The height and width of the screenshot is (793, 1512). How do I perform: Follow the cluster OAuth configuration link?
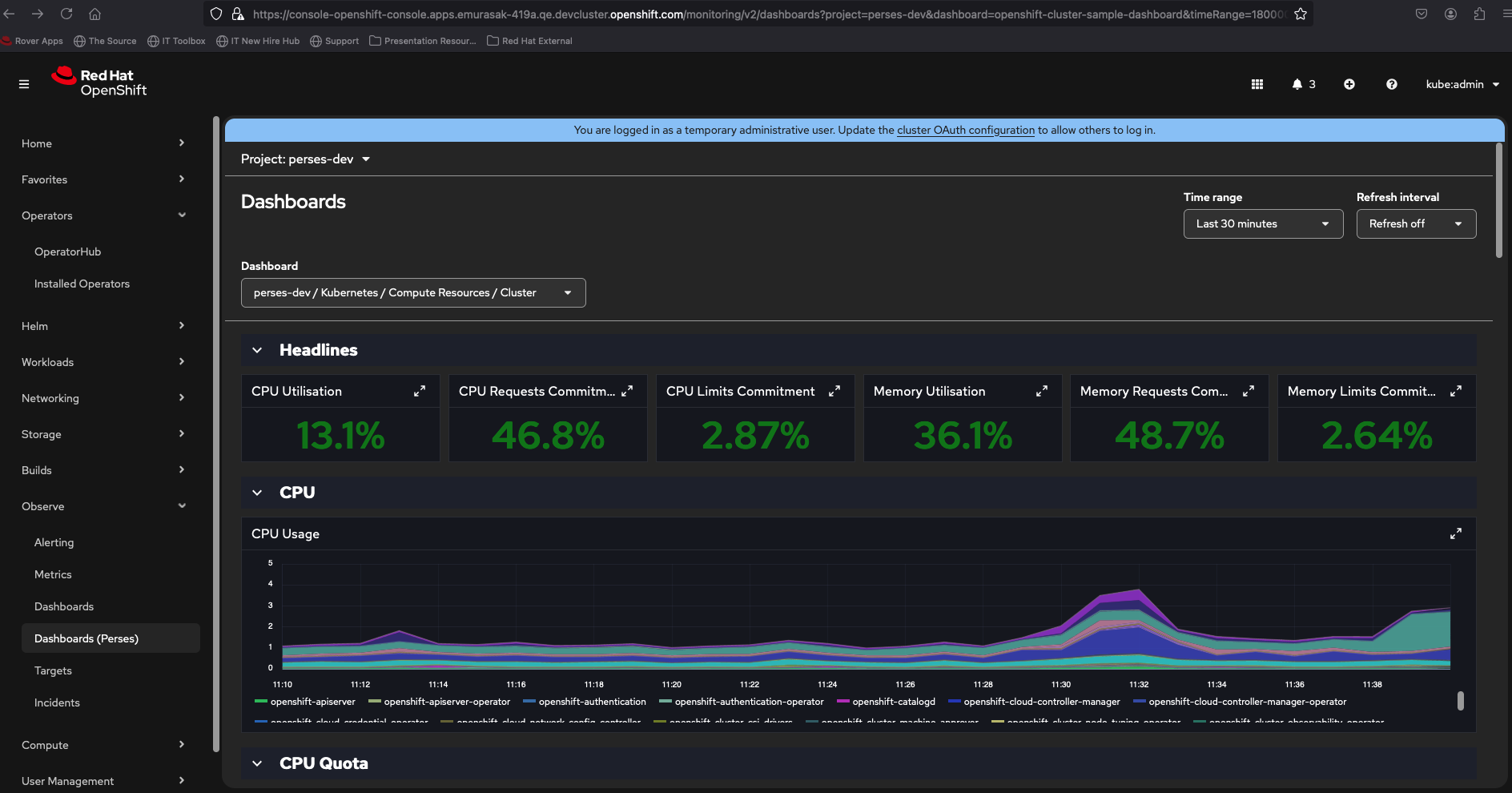click(965, 130)
